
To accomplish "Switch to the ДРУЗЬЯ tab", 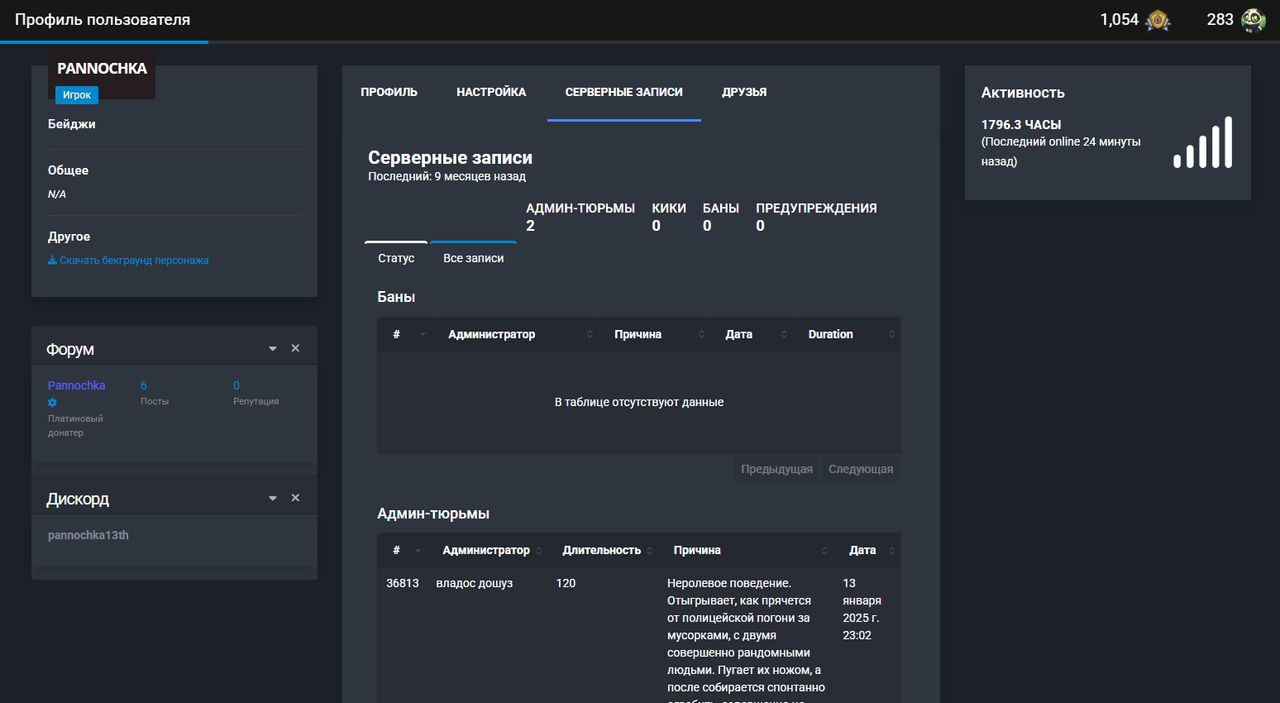I will click(x=744, y=92).
